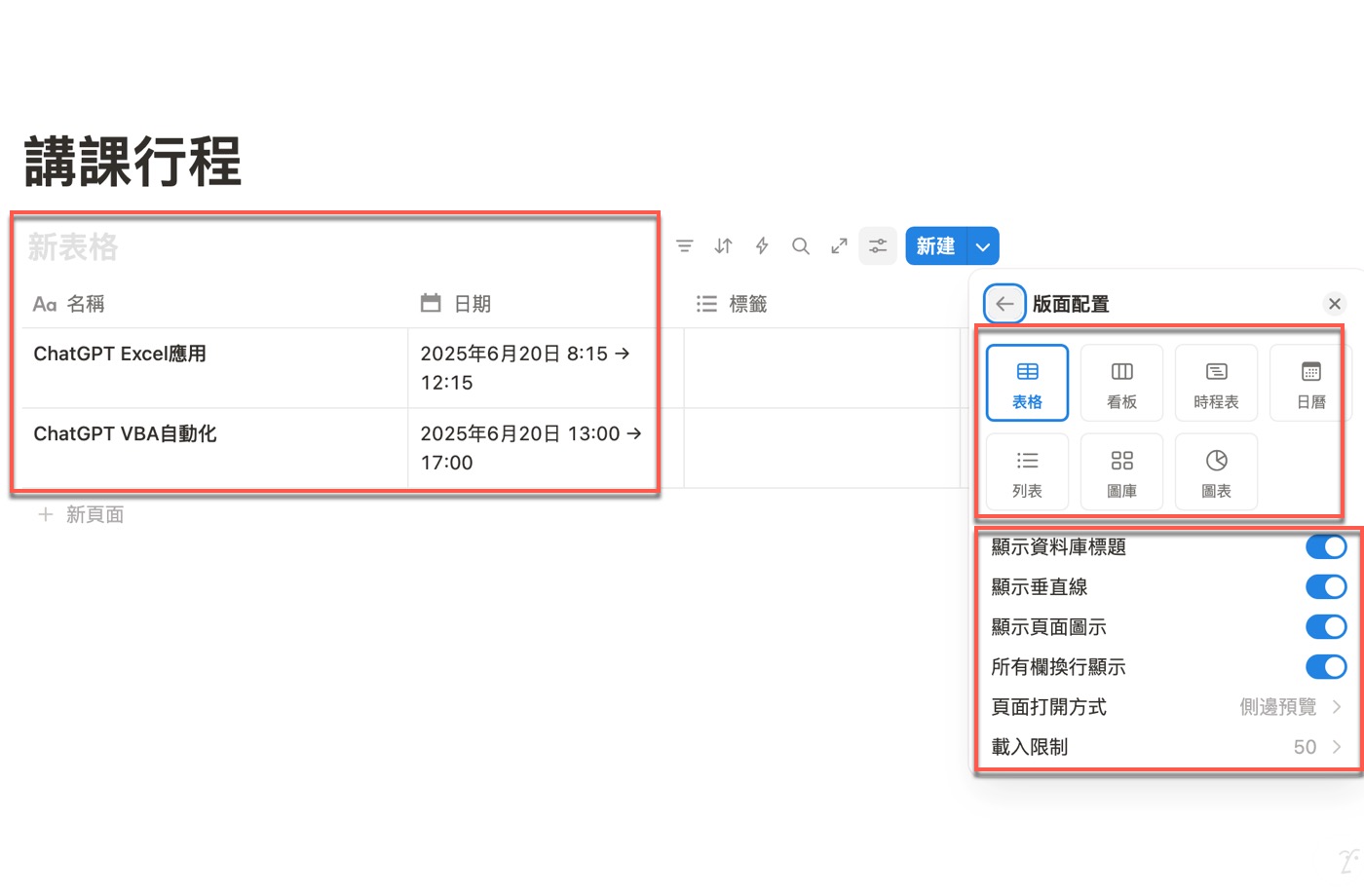Click the filter icon in toolbar

click(x=685, y=246)
